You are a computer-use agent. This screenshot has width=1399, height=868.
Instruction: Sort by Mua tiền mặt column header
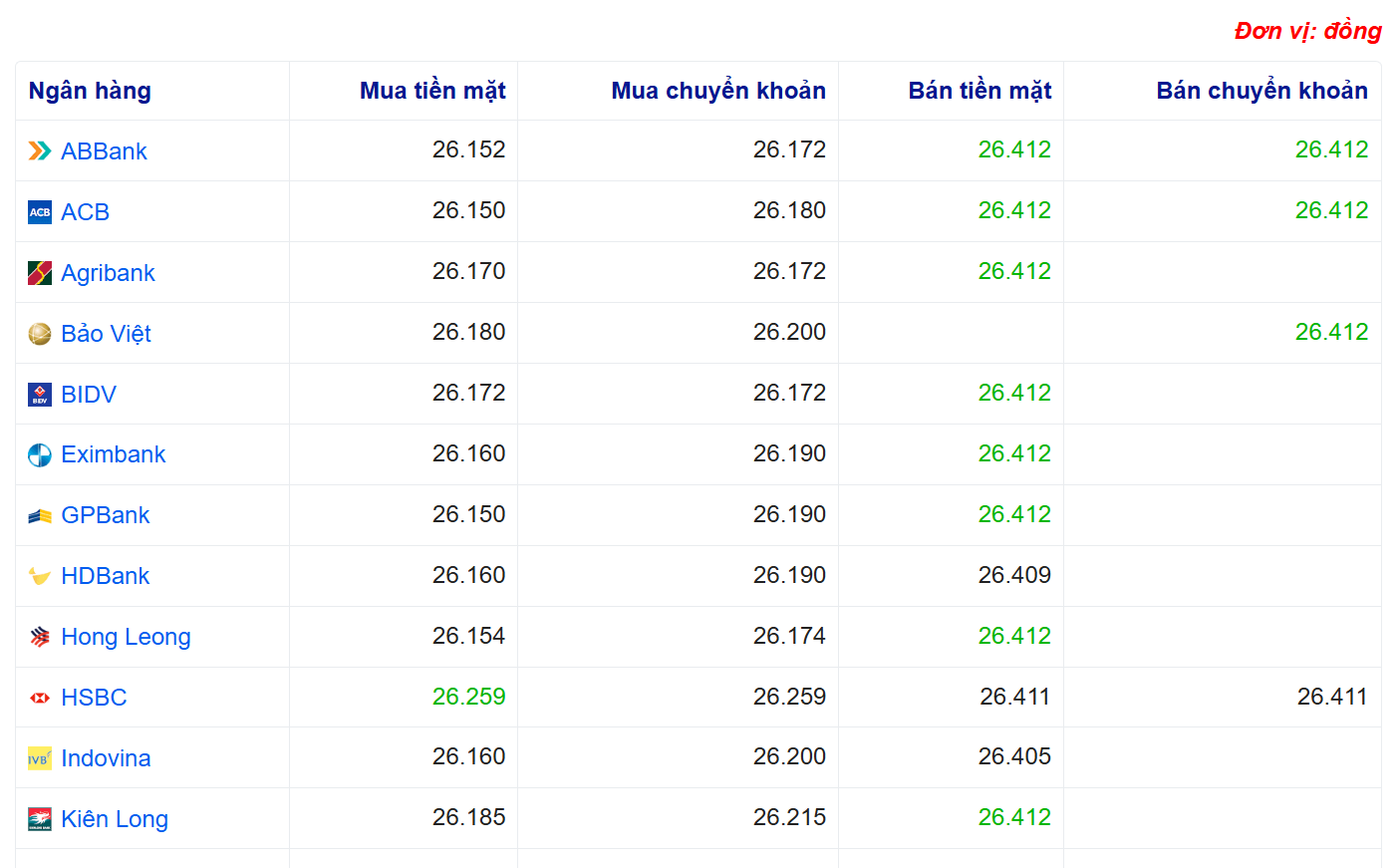point(432,91)
